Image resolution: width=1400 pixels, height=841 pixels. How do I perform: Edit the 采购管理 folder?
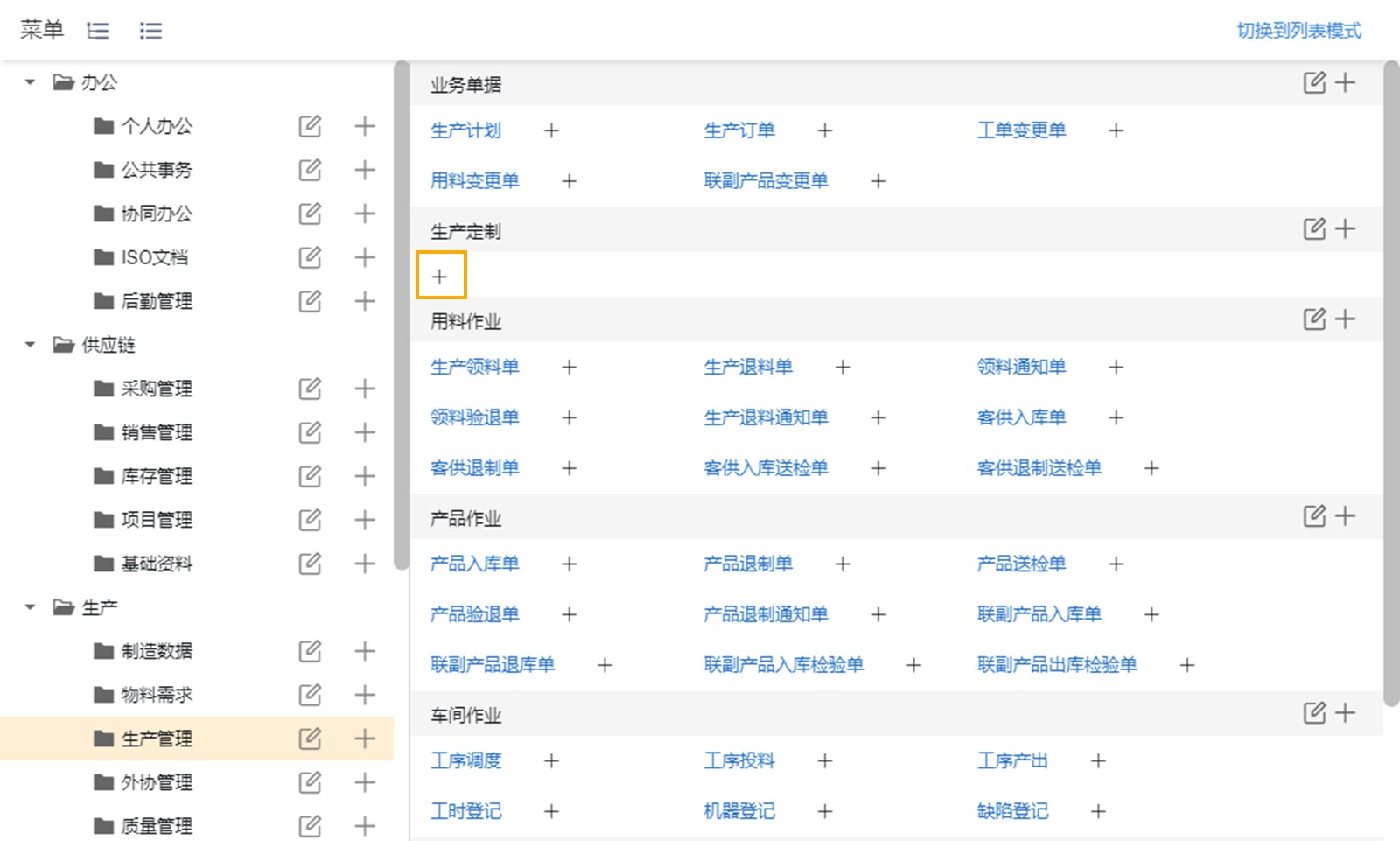[310, 389]
